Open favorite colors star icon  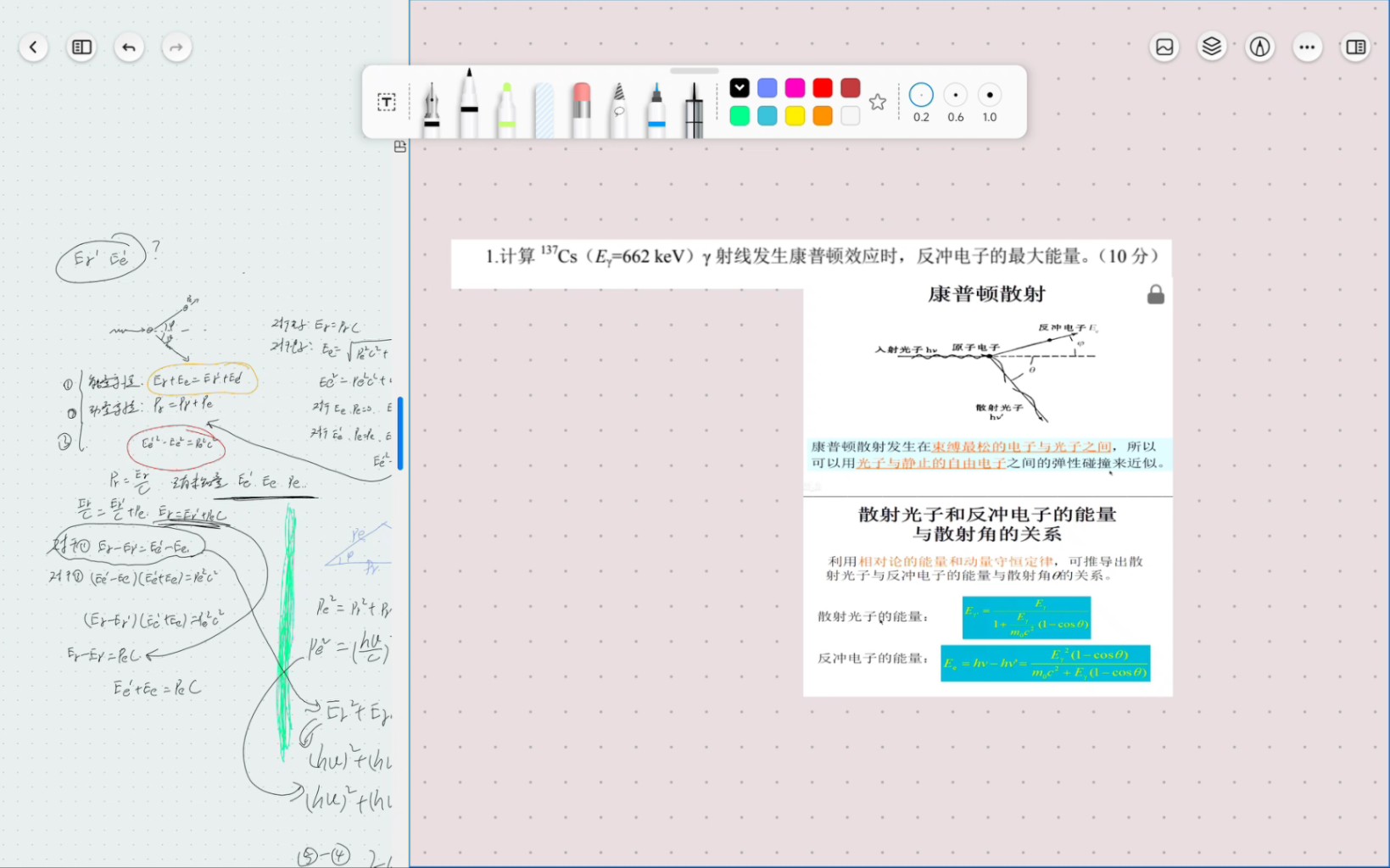[878, 103]
